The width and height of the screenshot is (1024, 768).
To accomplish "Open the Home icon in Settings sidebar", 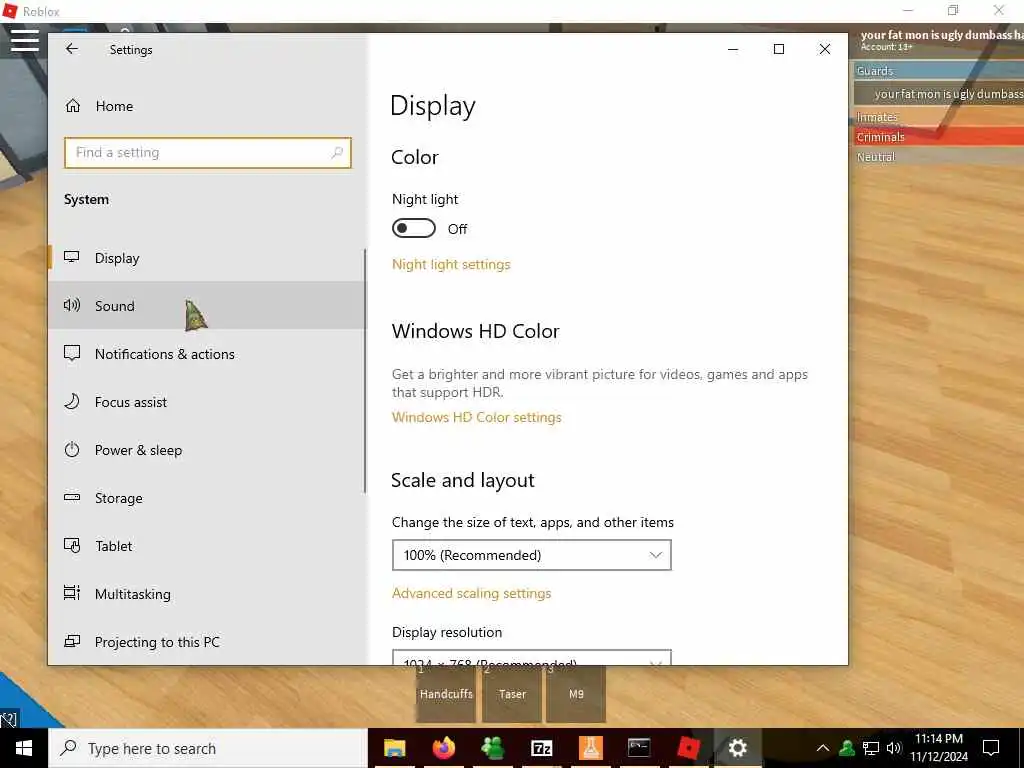I will (x=72, y=106).
